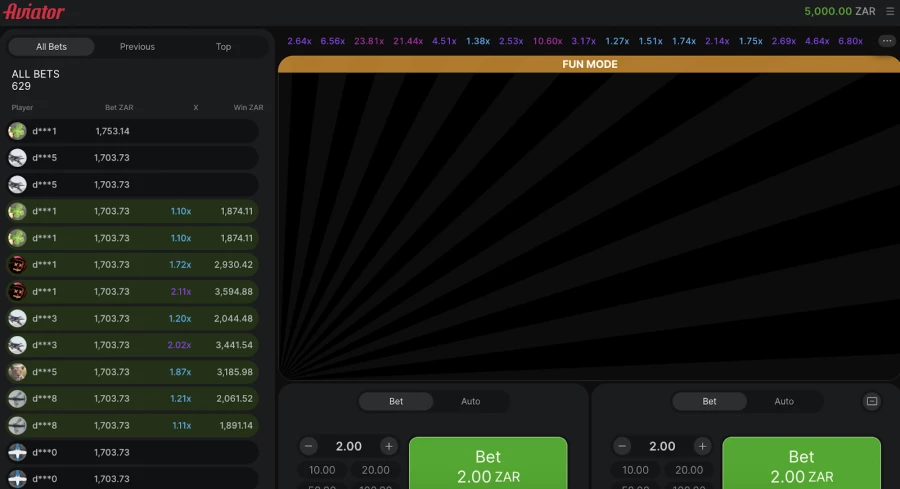Open the Previous bets tab
Viewport: 900px width, 489px height.
(x=137, y=47)
